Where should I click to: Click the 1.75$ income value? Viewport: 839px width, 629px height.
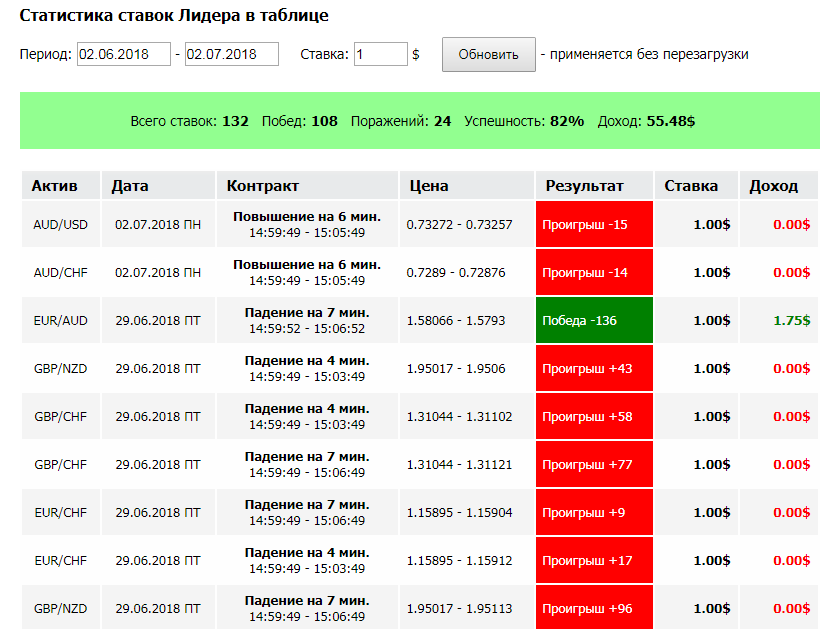coord(791,321)
